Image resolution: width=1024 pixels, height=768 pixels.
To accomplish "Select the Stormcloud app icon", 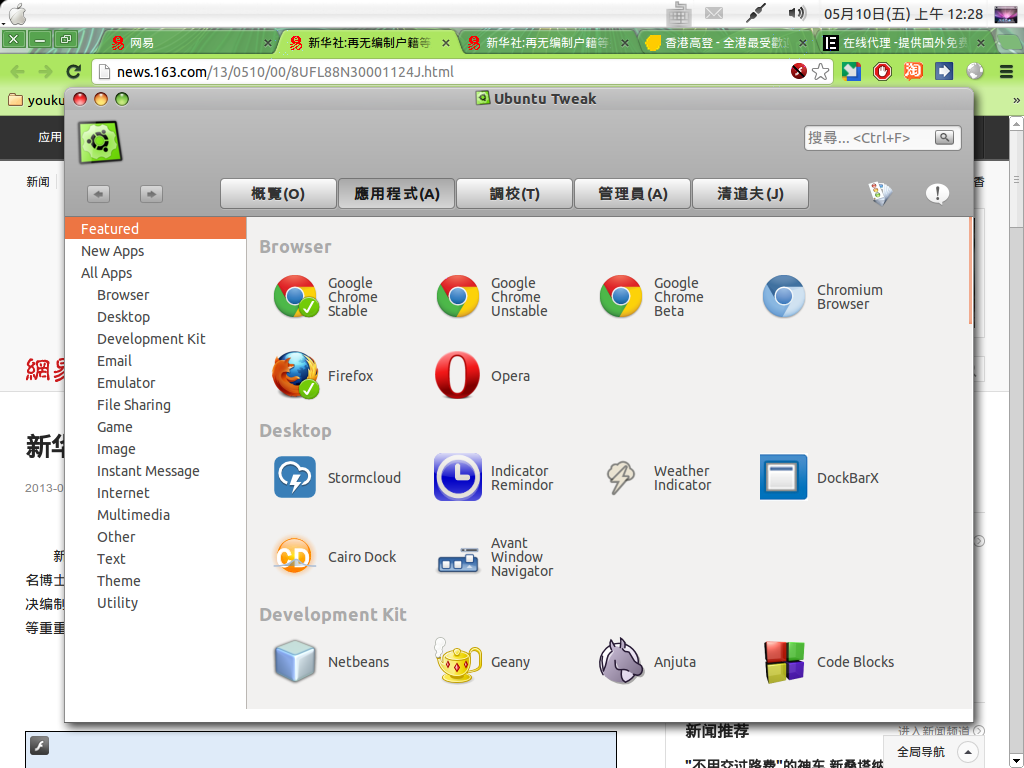I will click(x=295, y=477).
